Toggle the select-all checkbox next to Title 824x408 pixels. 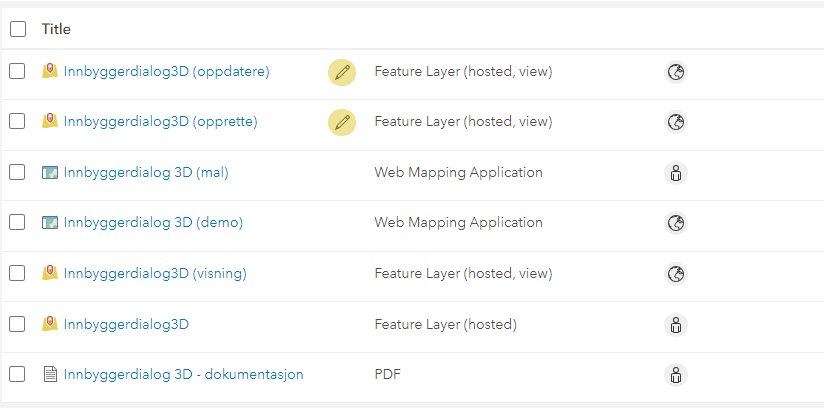coord(18,29)
